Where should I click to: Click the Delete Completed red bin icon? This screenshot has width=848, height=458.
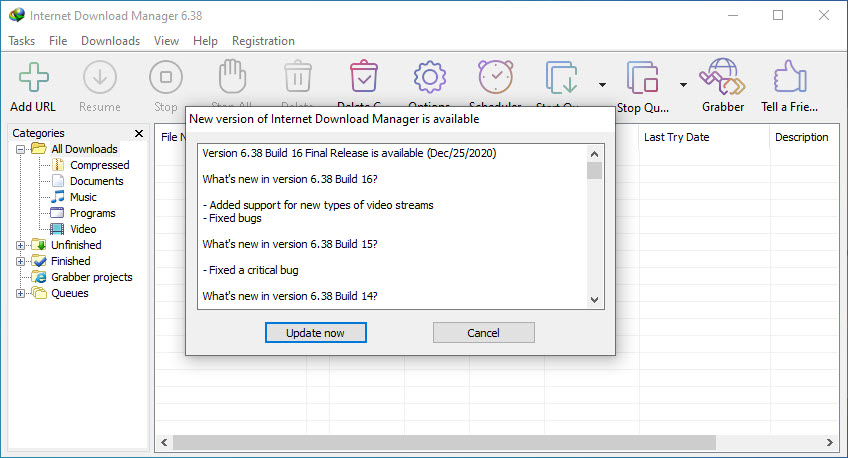[x=364, y=76]
